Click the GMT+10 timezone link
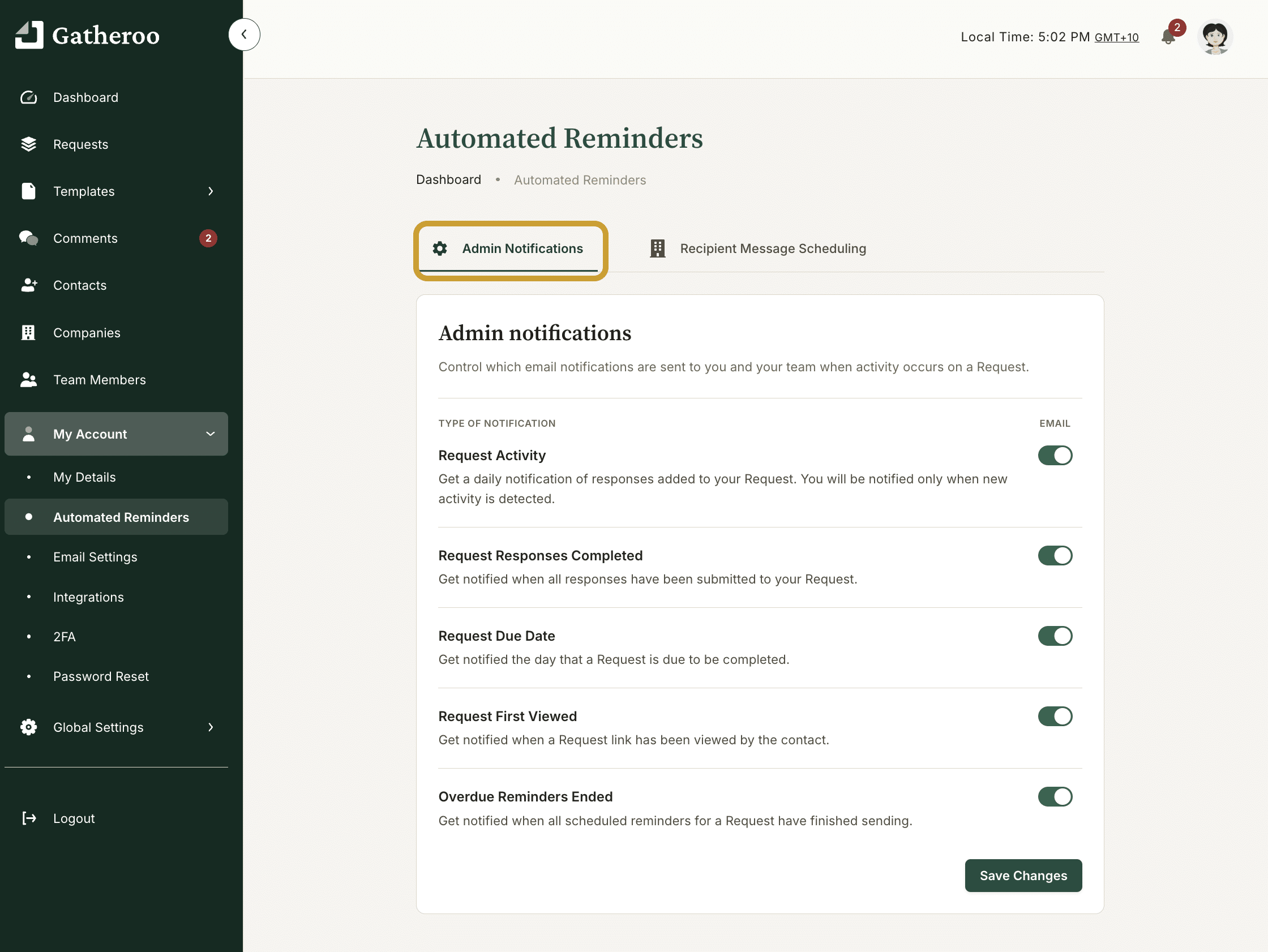The width and height of the screenshot is (1268, 952). click(1116, 37)
